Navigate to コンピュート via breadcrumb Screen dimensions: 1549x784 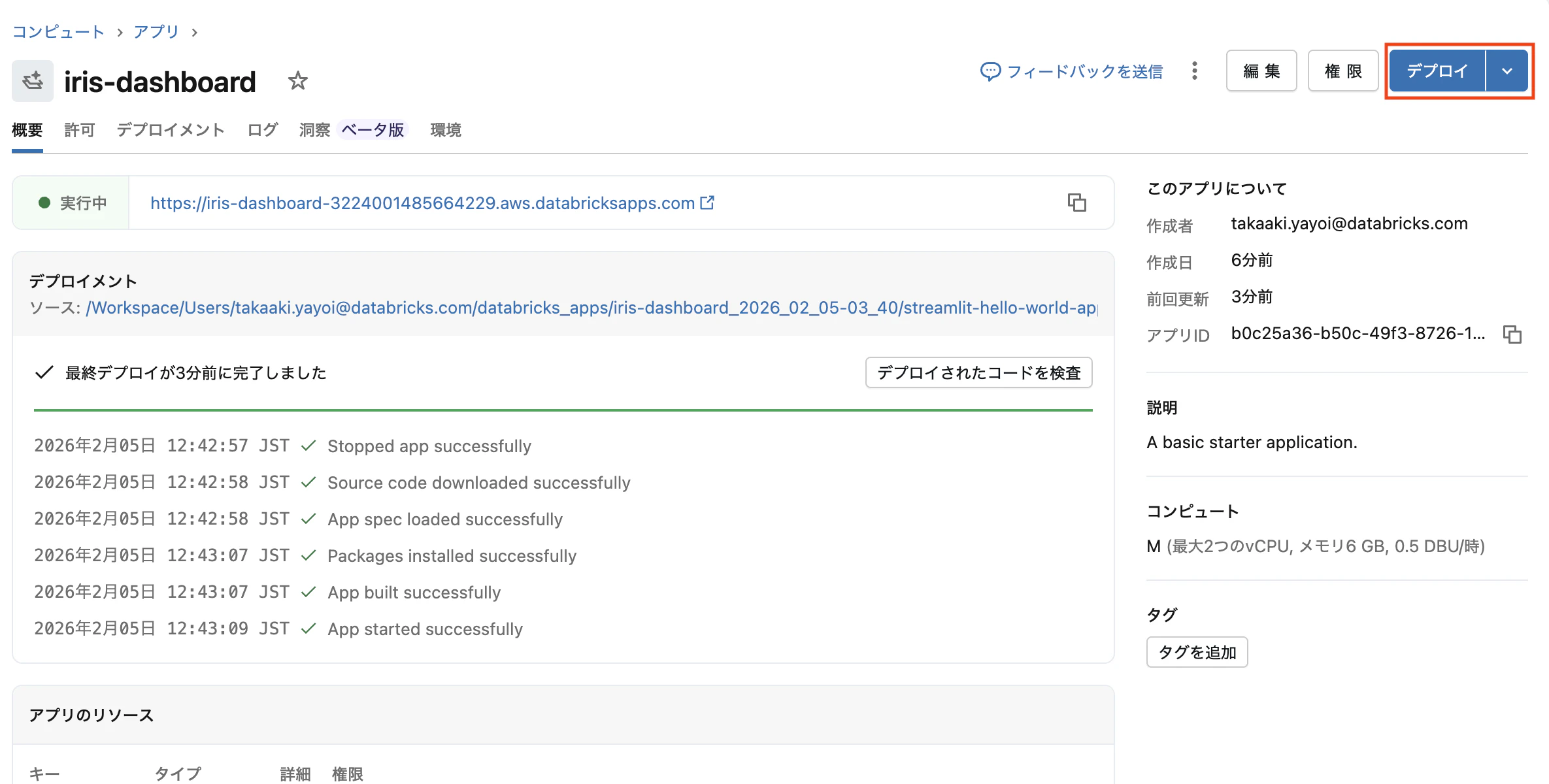58,31
